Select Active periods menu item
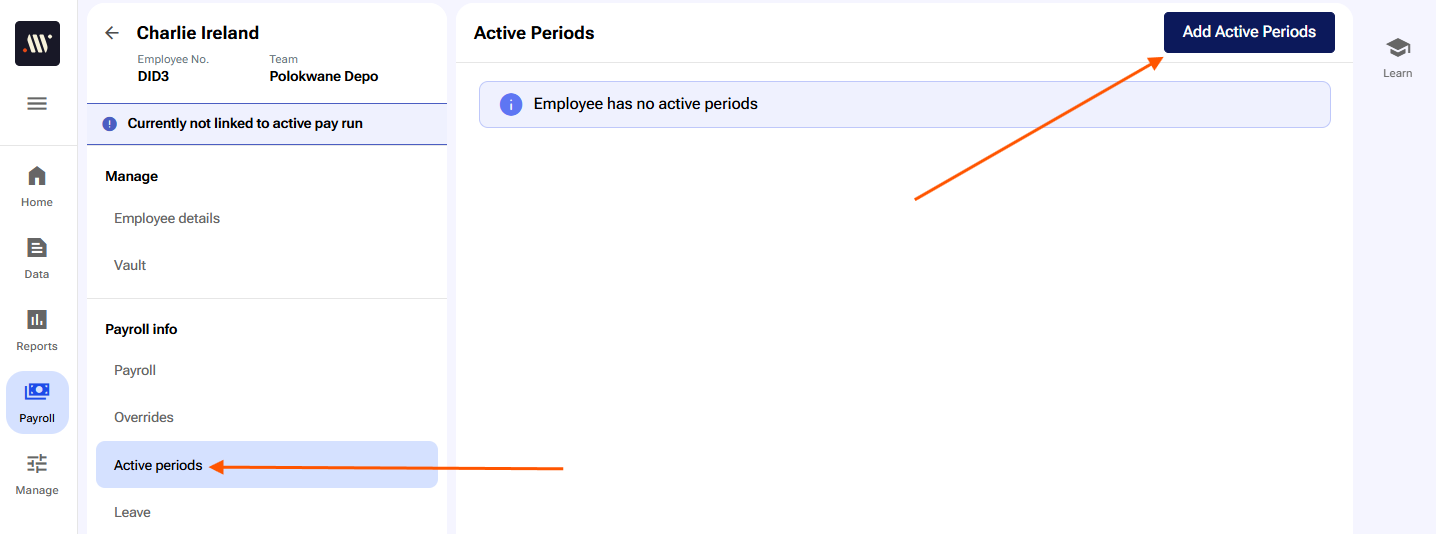Screen dimensions: 1436x534 tap(158, 465)
